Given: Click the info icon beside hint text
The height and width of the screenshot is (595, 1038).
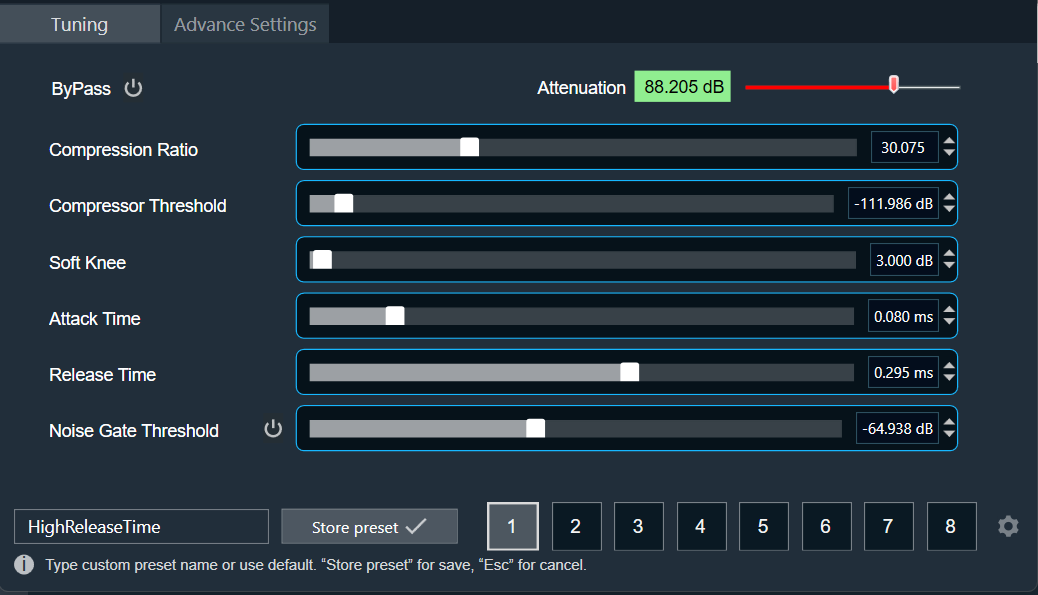Looking at the screenshot, I should point(24,565).
